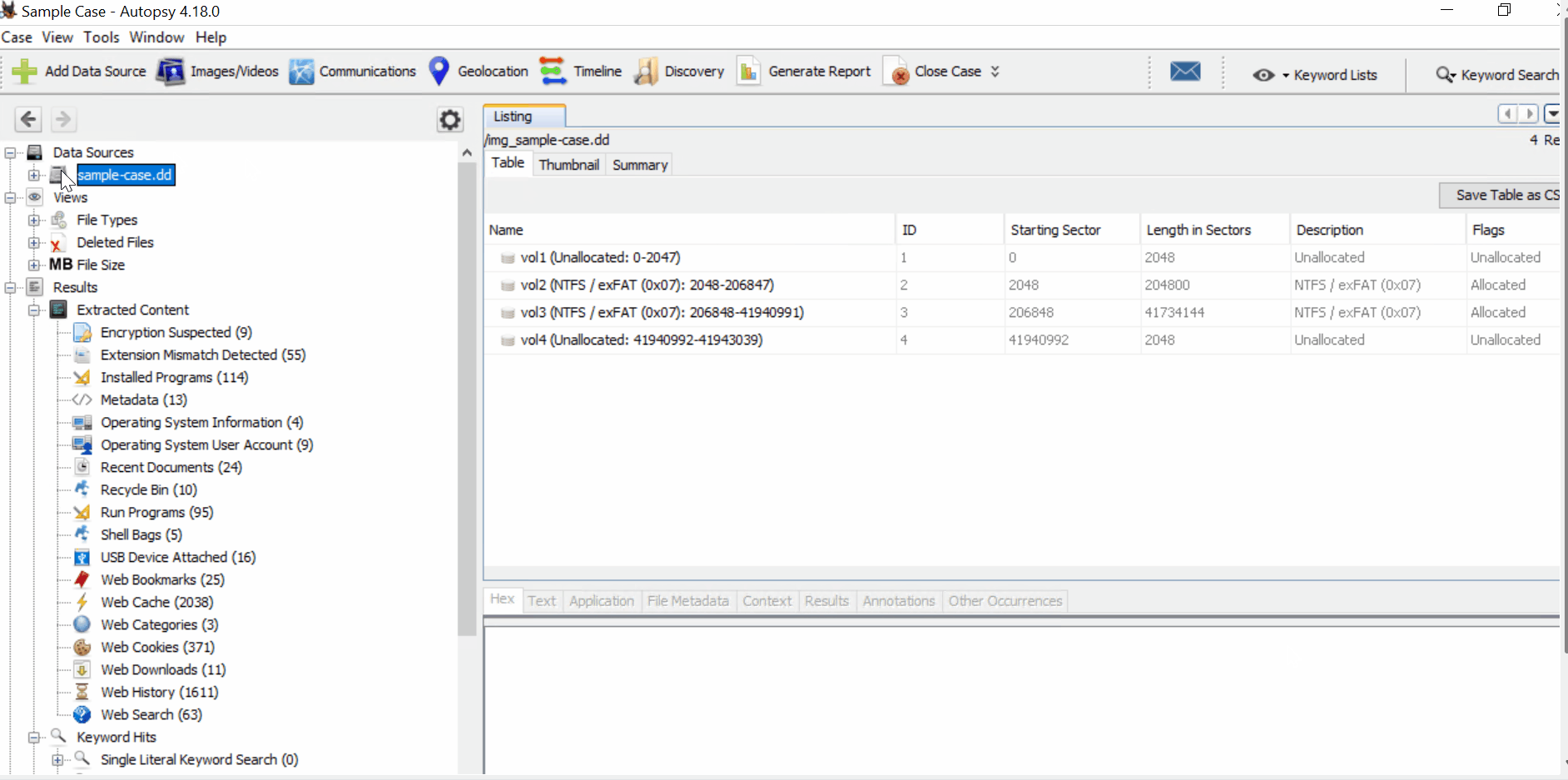Image resolution: width=1568 pixels, height=780 pixels.
Task: Click the Encryption Suspected icon
Action: click(x=82, y=332)
